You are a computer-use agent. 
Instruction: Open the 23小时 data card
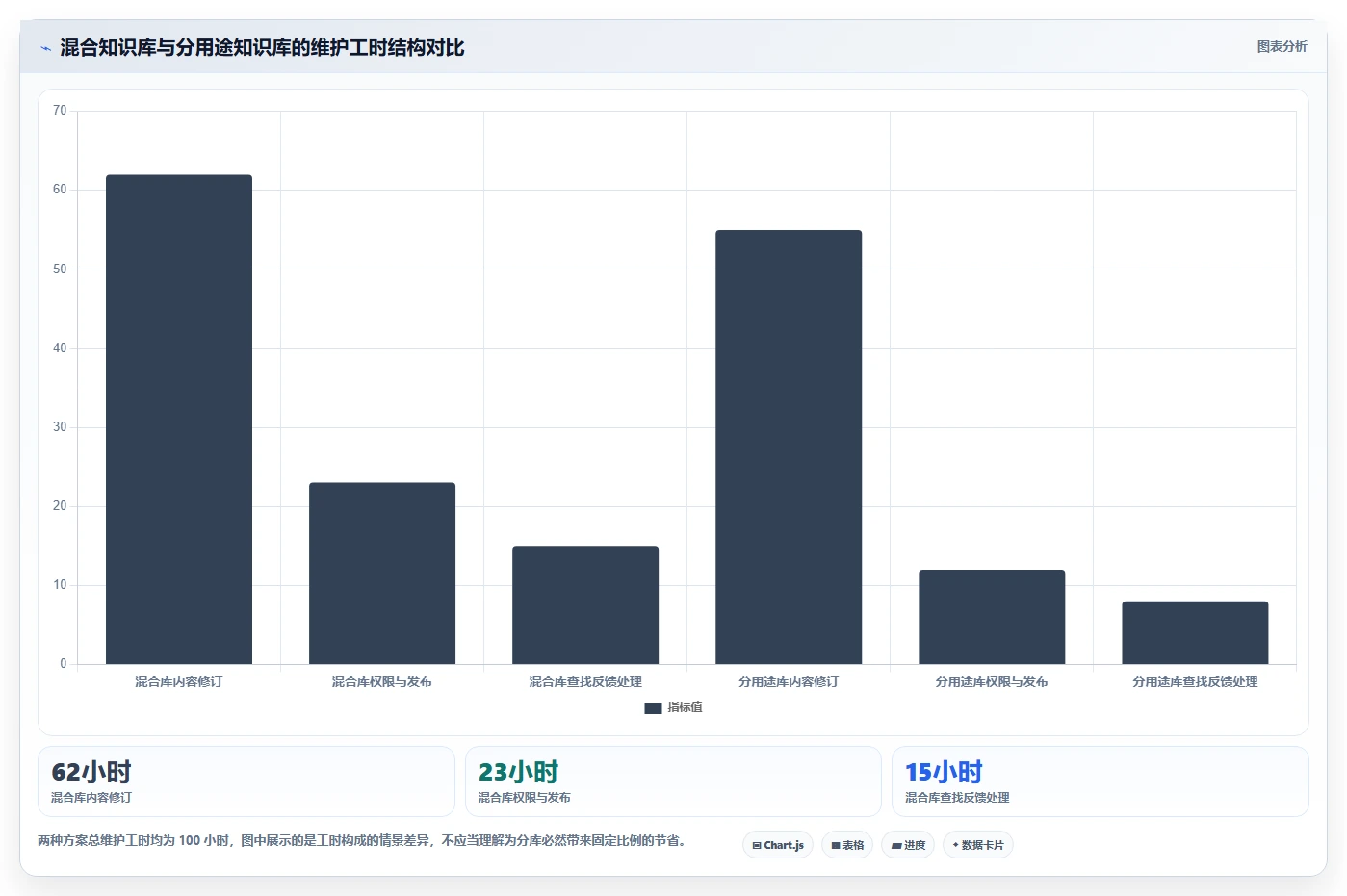[673, 781]
